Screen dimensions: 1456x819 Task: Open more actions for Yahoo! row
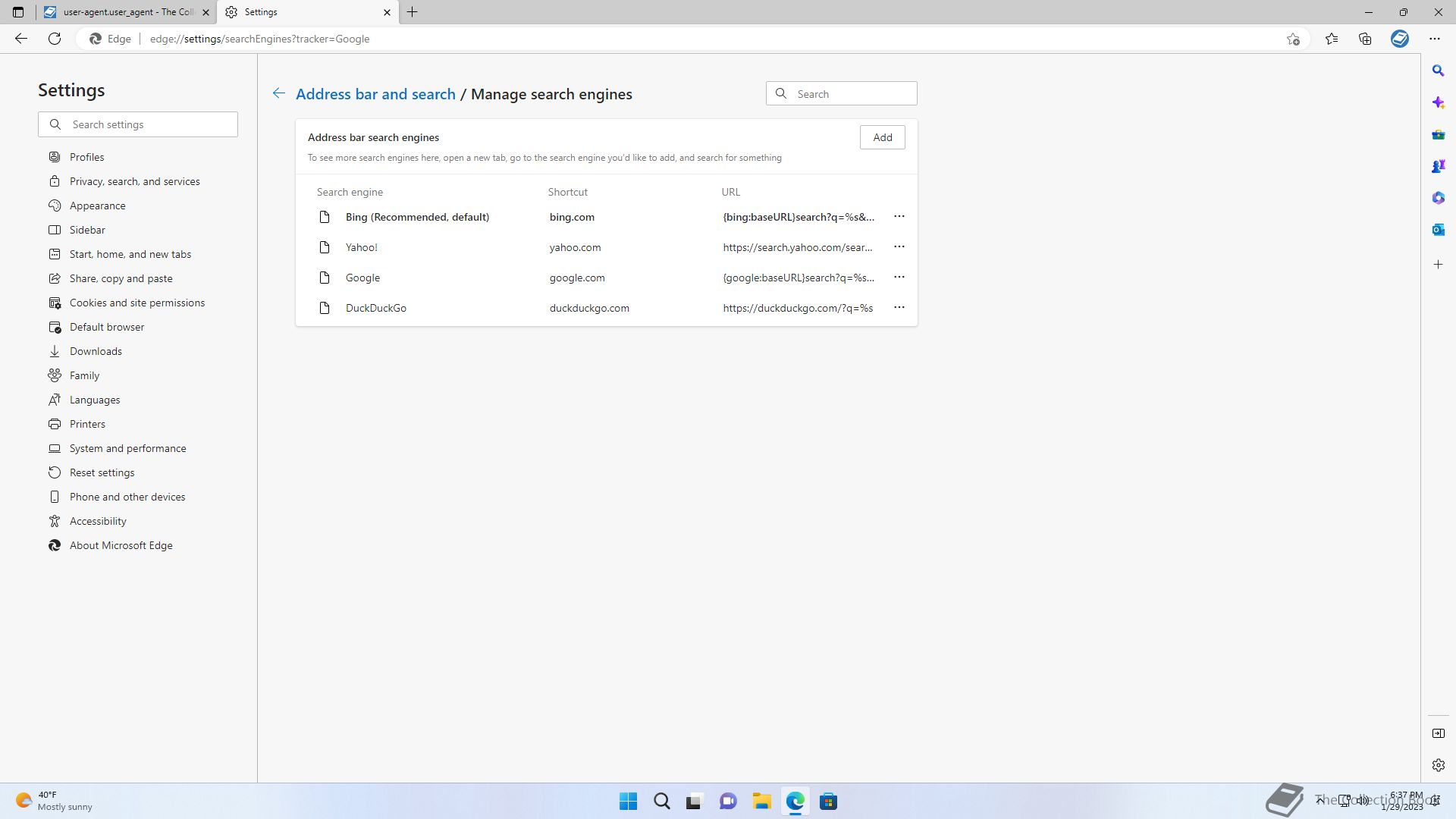pos(899,247)
